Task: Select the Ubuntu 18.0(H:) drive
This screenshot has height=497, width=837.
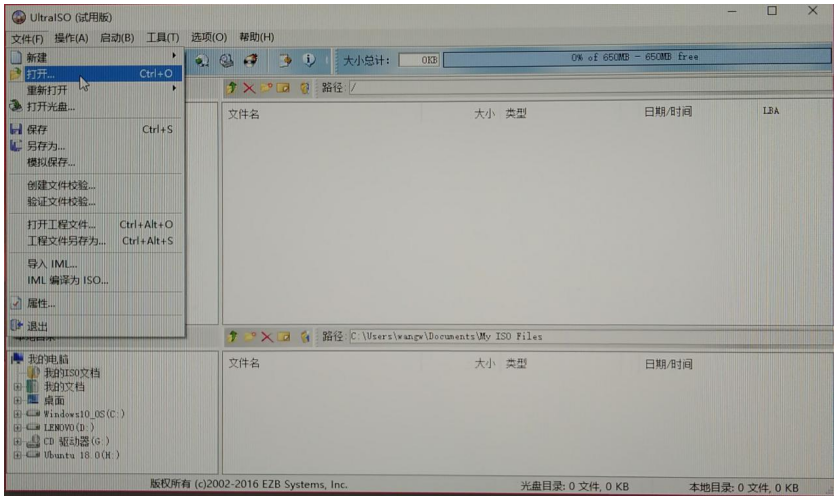Action: point(81,455)
